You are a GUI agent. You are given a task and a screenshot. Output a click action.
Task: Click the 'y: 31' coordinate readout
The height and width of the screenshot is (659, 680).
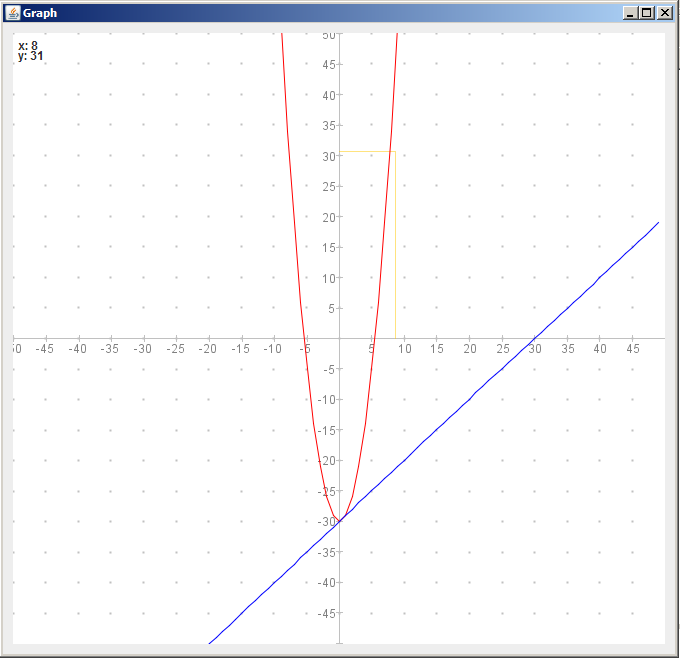pyautogui.click(x=31, y=56)
